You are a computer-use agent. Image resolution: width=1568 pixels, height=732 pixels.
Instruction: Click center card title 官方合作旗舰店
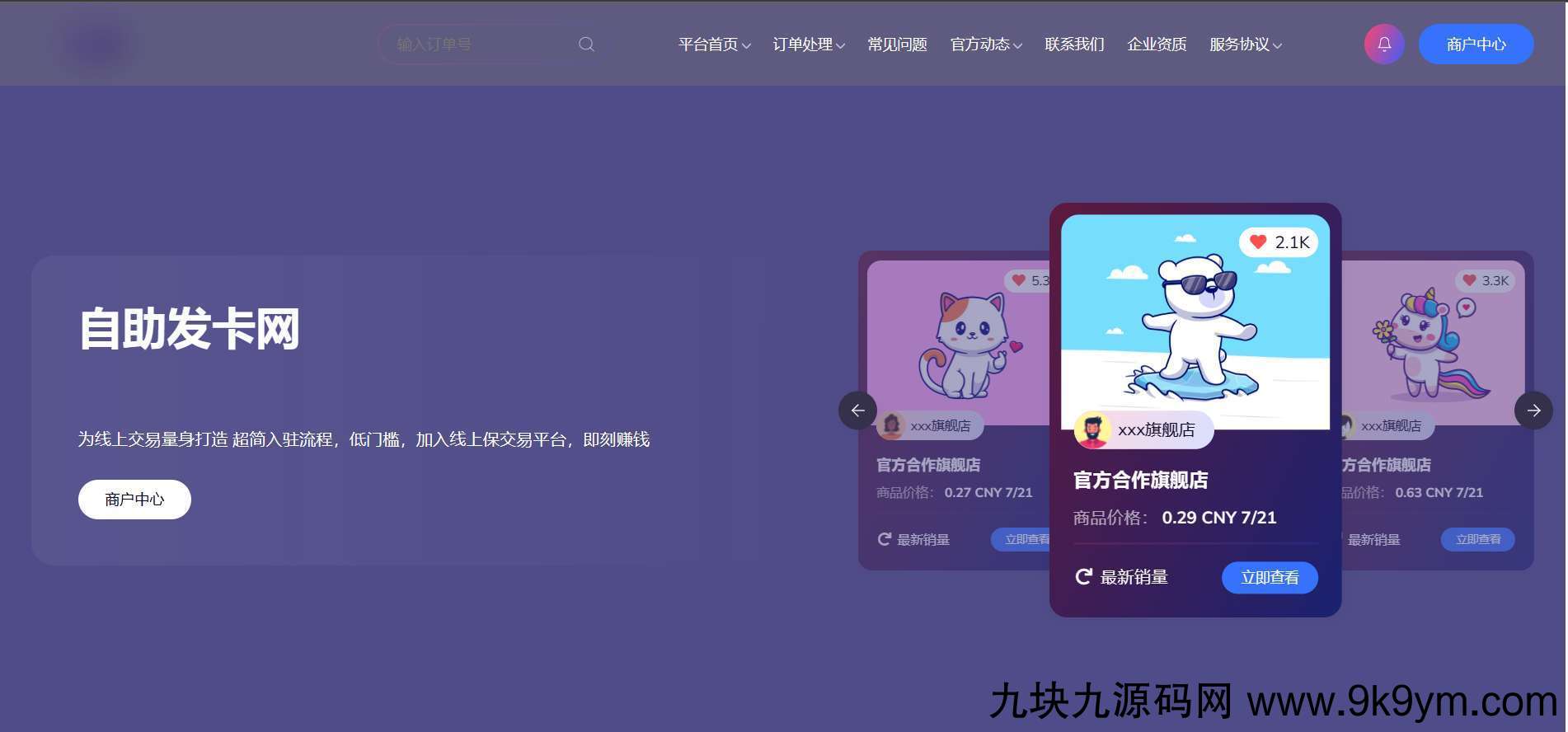tap(1140, 480)
